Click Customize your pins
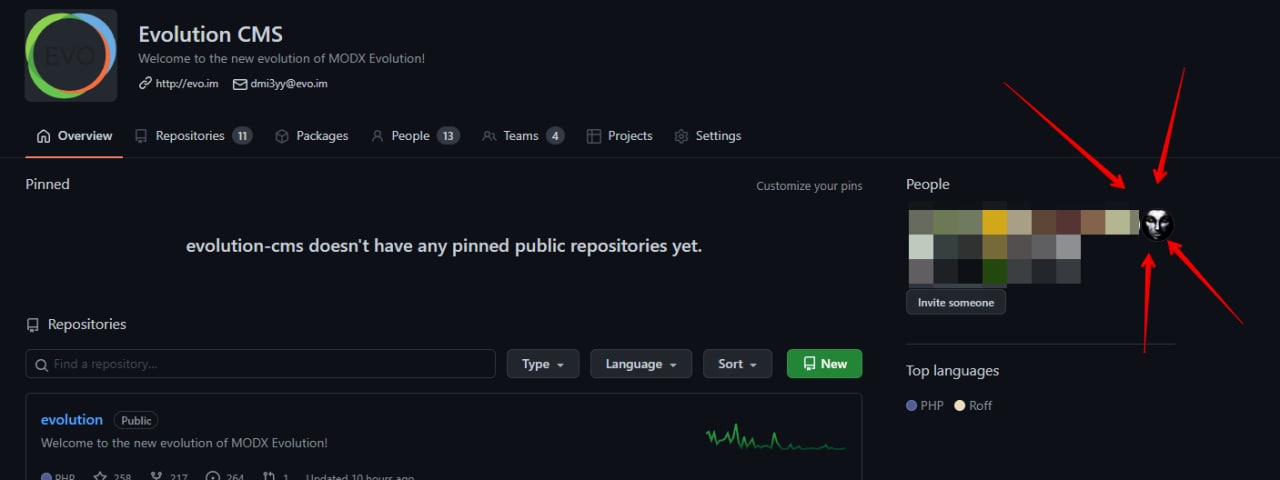Image resolution: width=1280 pixels, height=480 pixels. 809,186
